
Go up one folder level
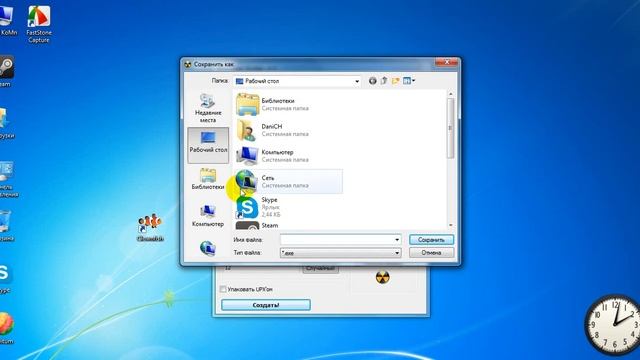[x=384, y=81]
